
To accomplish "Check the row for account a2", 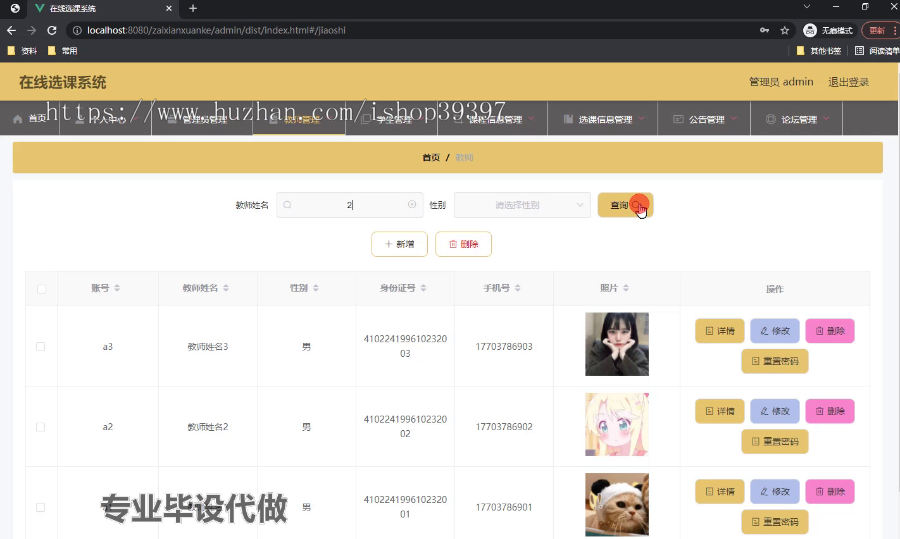I will [40, 426].
